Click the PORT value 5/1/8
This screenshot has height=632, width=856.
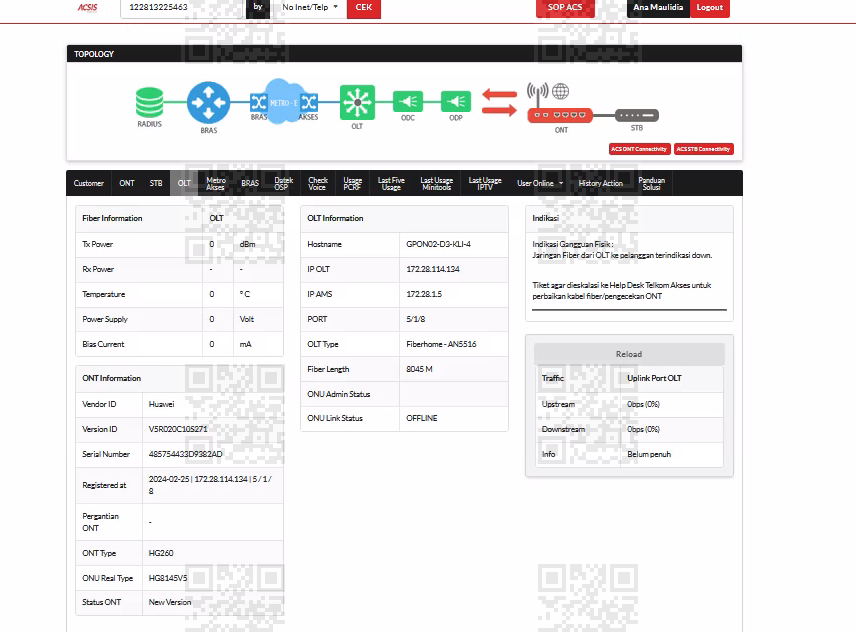(x=416, y=319)
